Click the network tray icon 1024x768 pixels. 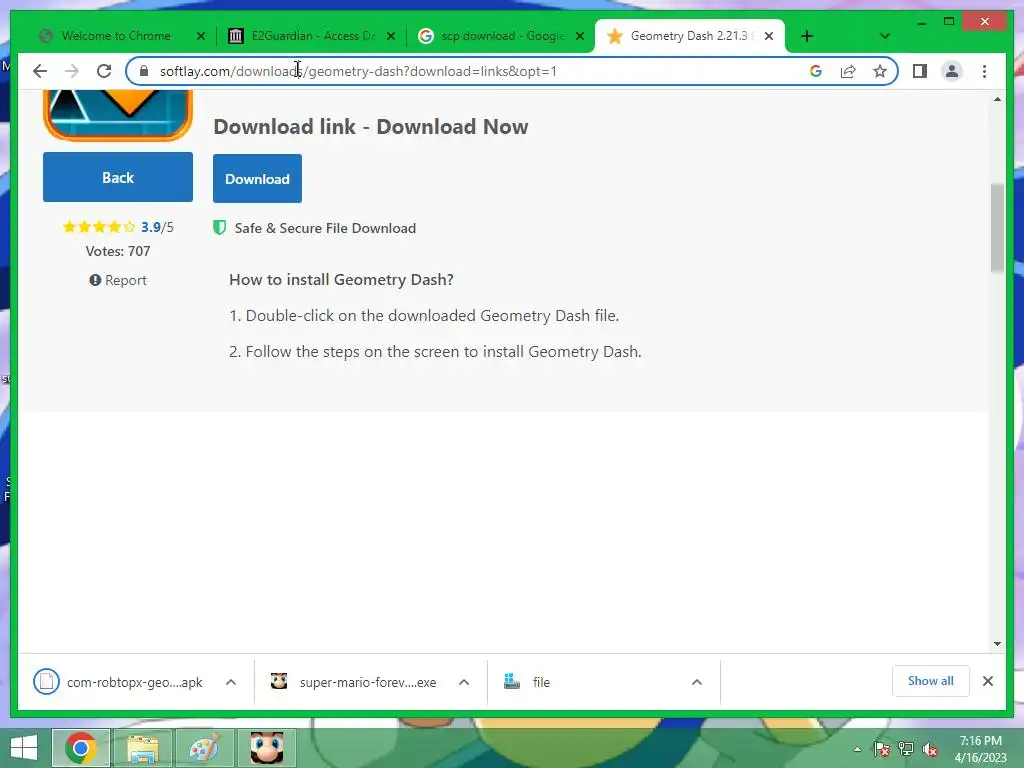[906, 749]
